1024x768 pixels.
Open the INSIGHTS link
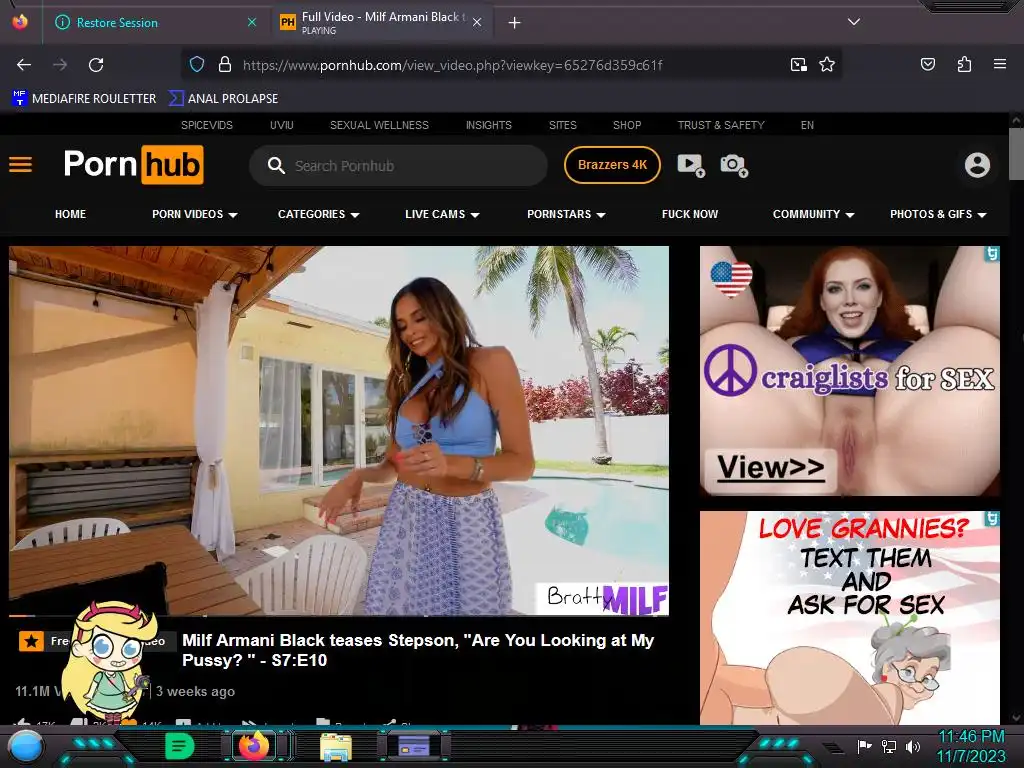pos(488,125)
